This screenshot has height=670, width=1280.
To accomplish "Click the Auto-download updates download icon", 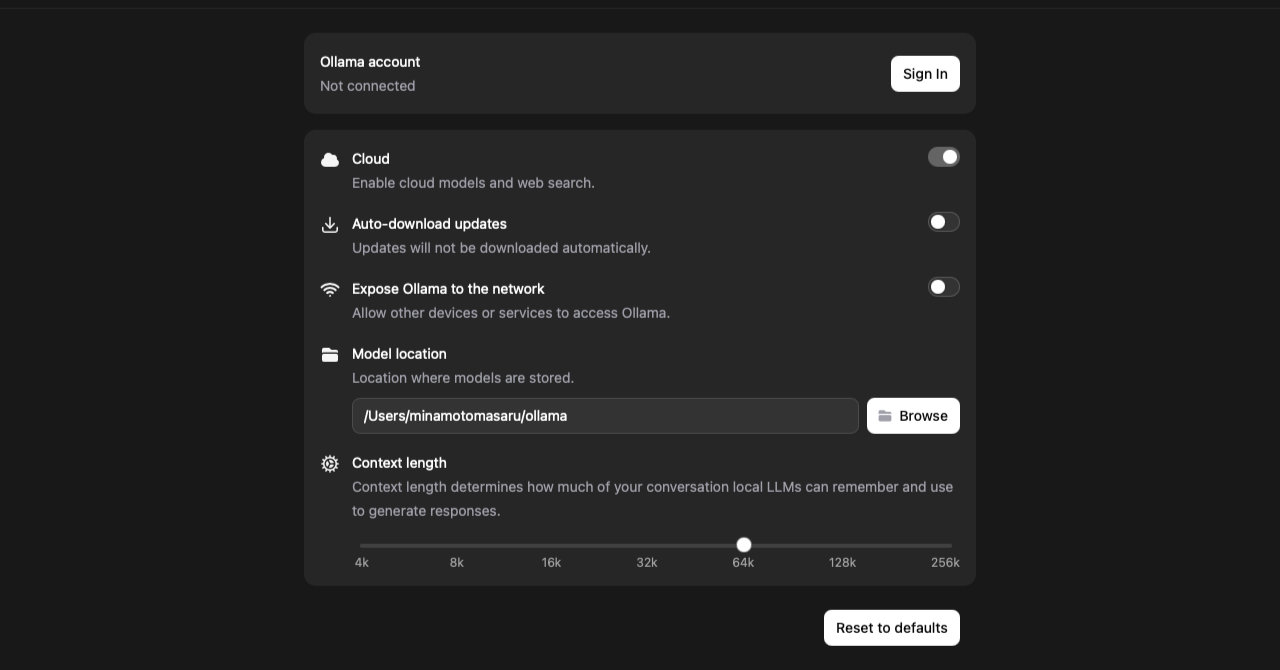I will (x=330, y=225).
